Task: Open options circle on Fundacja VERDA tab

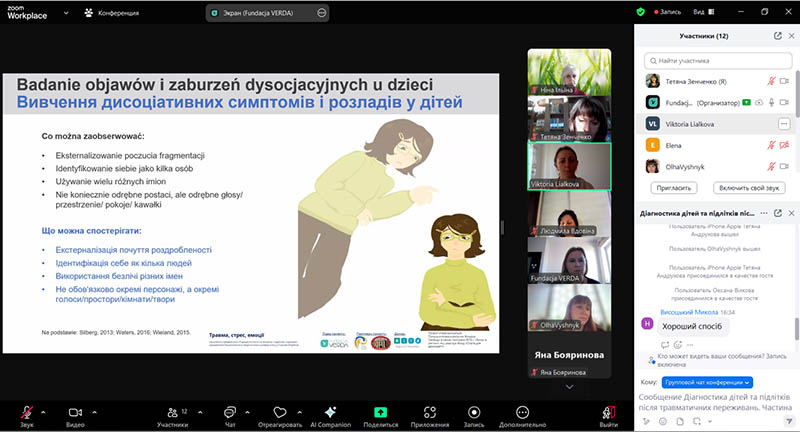Action: tap(321, 13)
